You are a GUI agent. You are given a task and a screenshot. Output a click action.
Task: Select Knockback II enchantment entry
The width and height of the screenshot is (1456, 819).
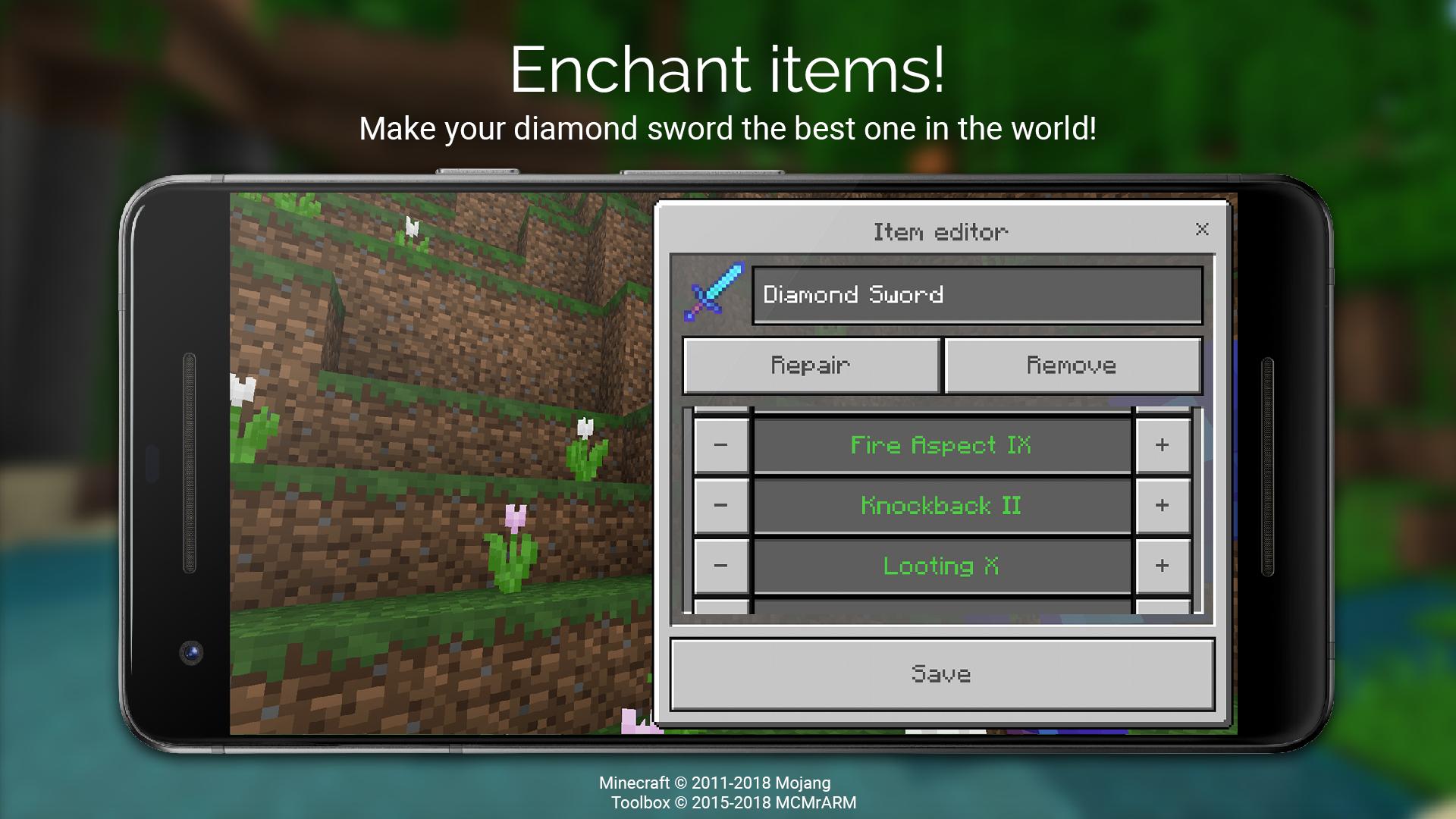[x=941, y=505]
